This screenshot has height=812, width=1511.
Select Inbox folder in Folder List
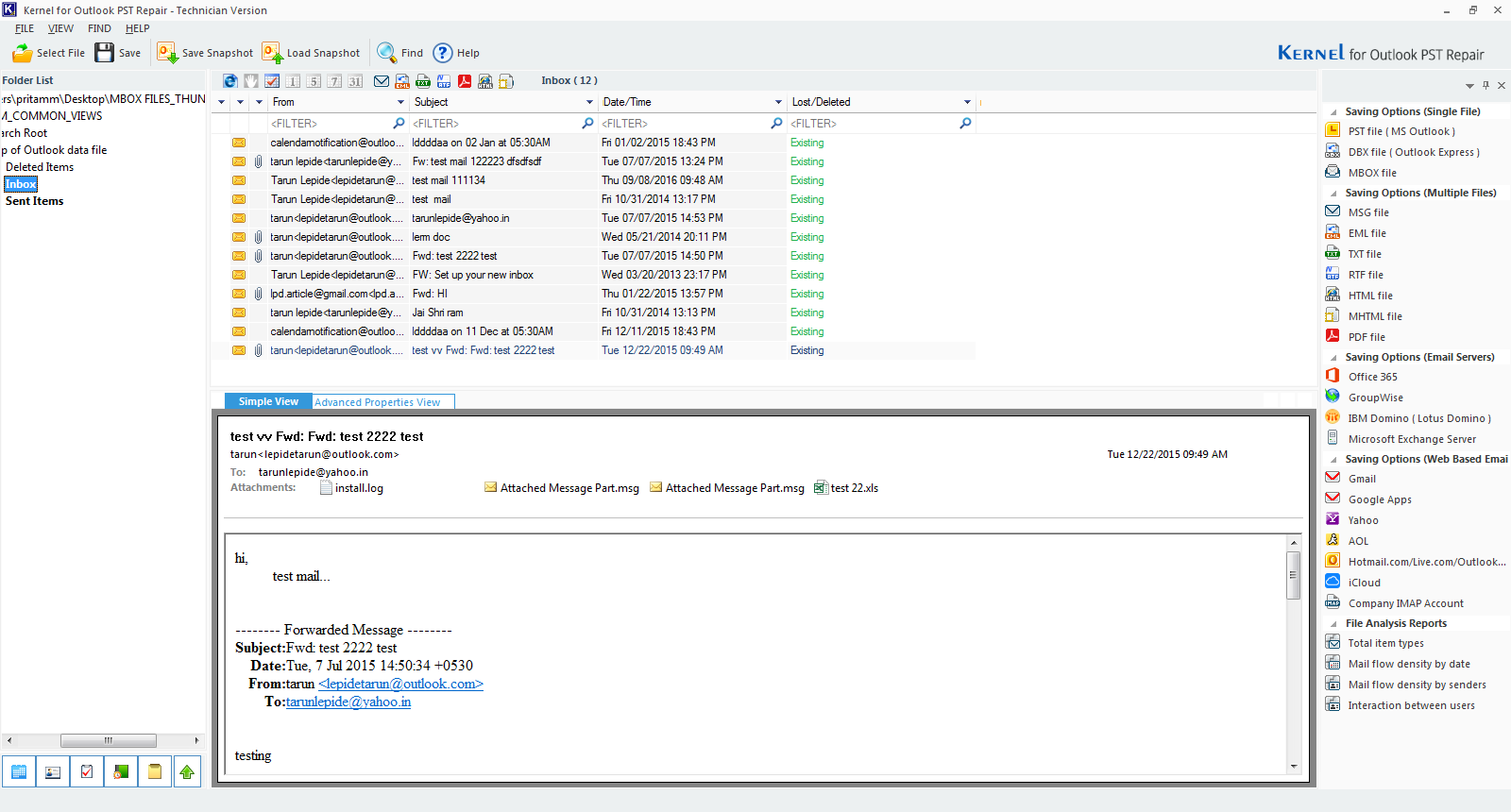[x=21, y=184]
